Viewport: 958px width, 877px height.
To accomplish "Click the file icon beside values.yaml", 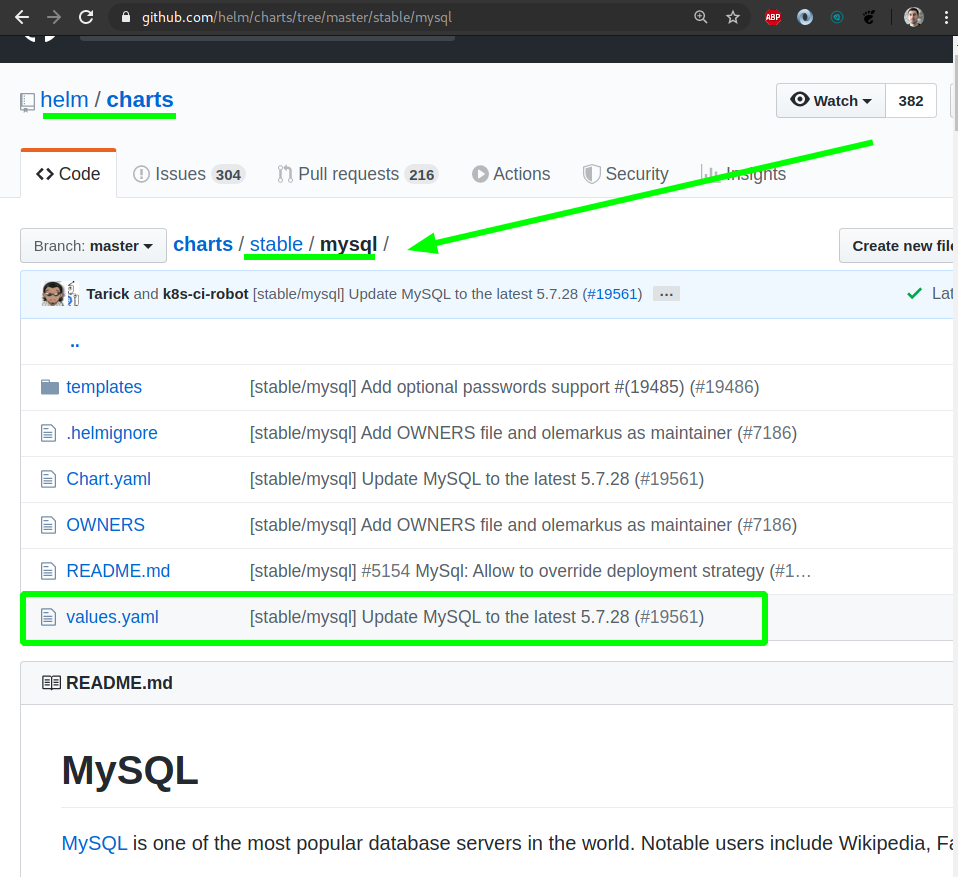I will pyautogui.click(x=48, y=617).
